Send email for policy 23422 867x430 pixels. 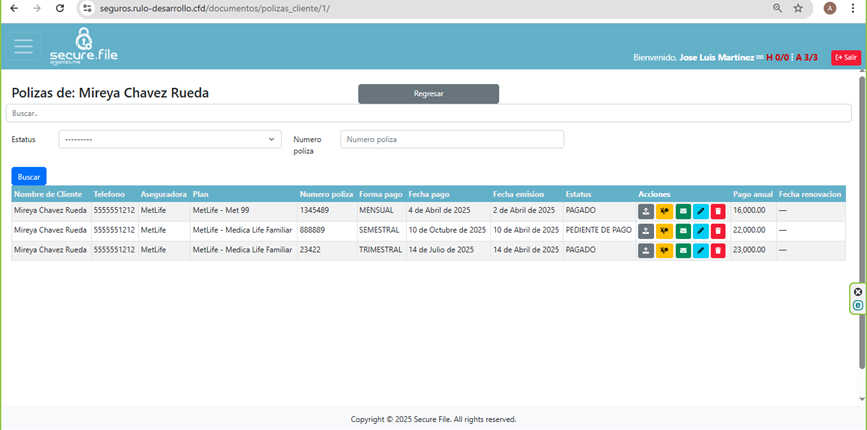tap(682, 250)
